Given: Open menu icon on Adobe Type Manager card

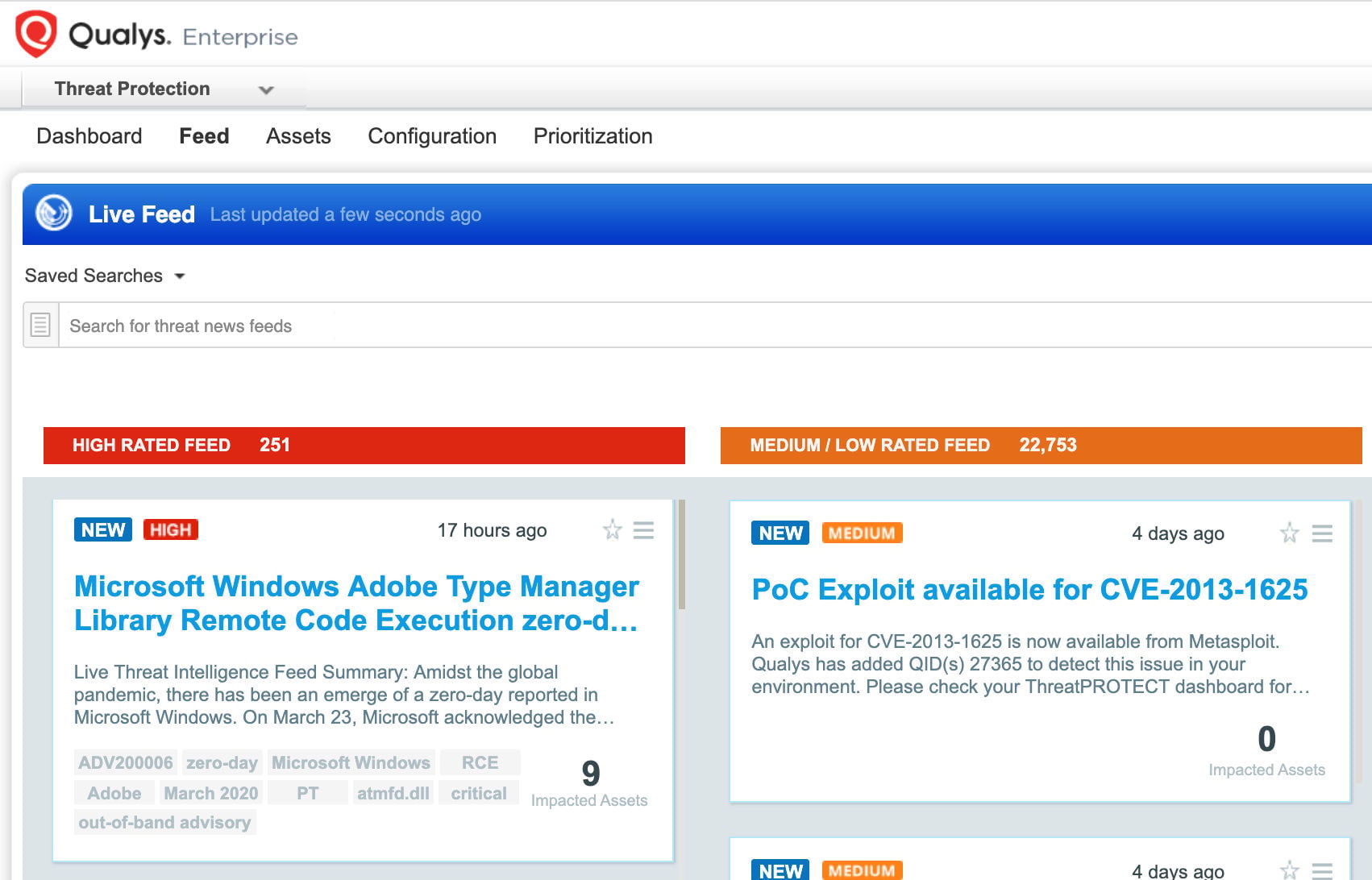Looking at the screenshot, I should tap(643, 530).
